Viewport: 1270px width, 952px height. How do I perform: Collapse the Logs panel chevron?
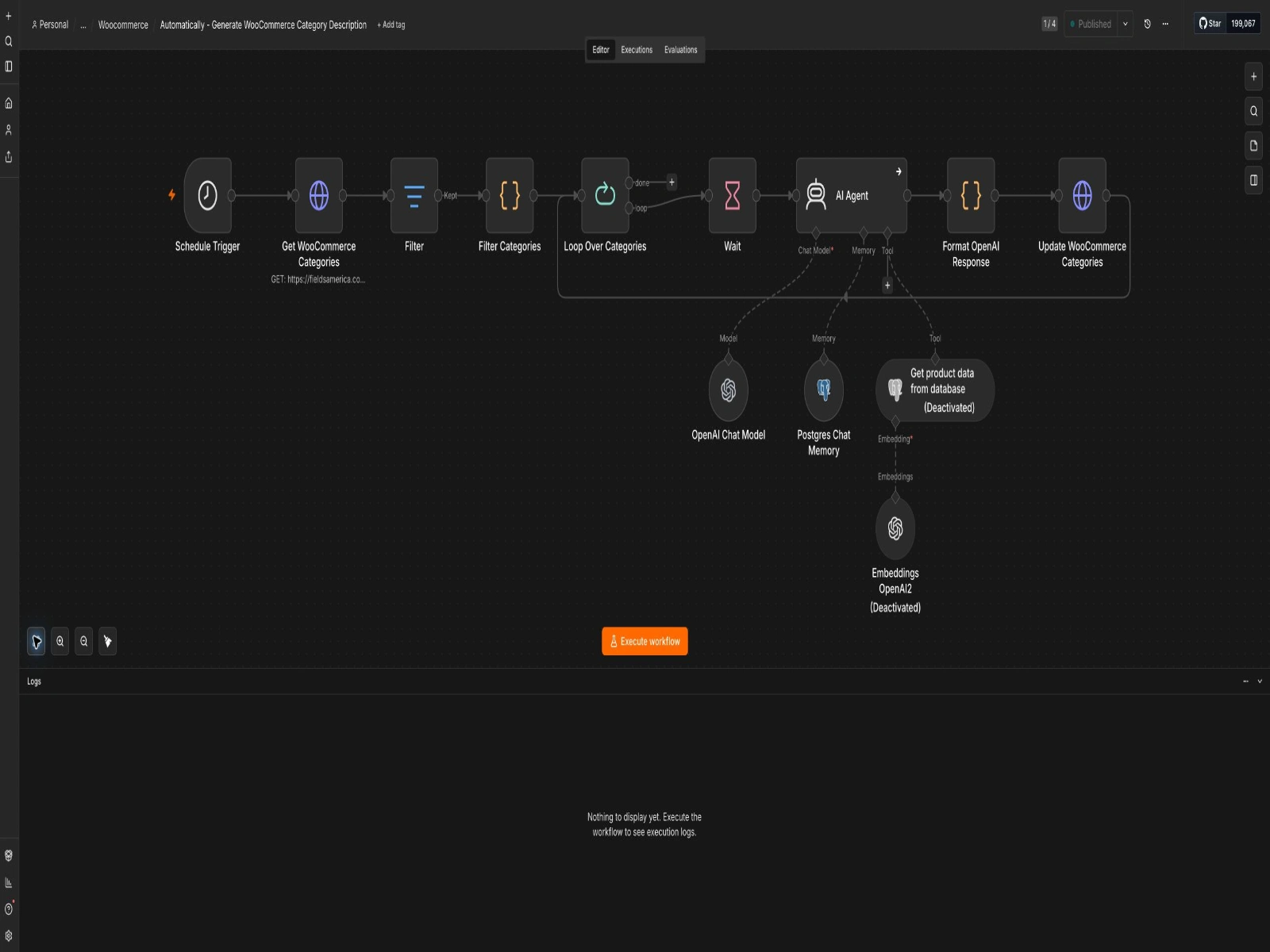[1260, 681]
